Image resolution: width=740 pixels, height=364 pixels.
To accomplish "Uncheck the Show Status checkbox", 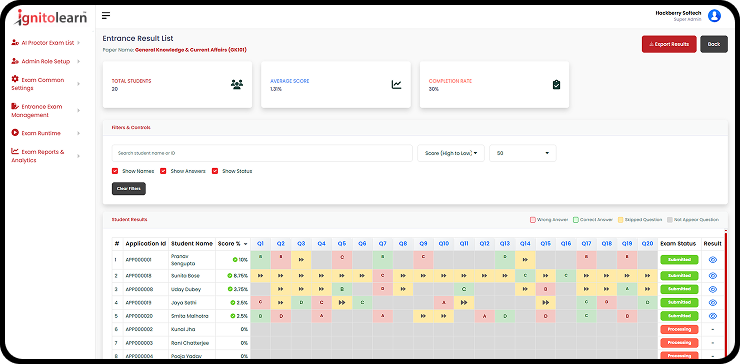I will 215,171.
